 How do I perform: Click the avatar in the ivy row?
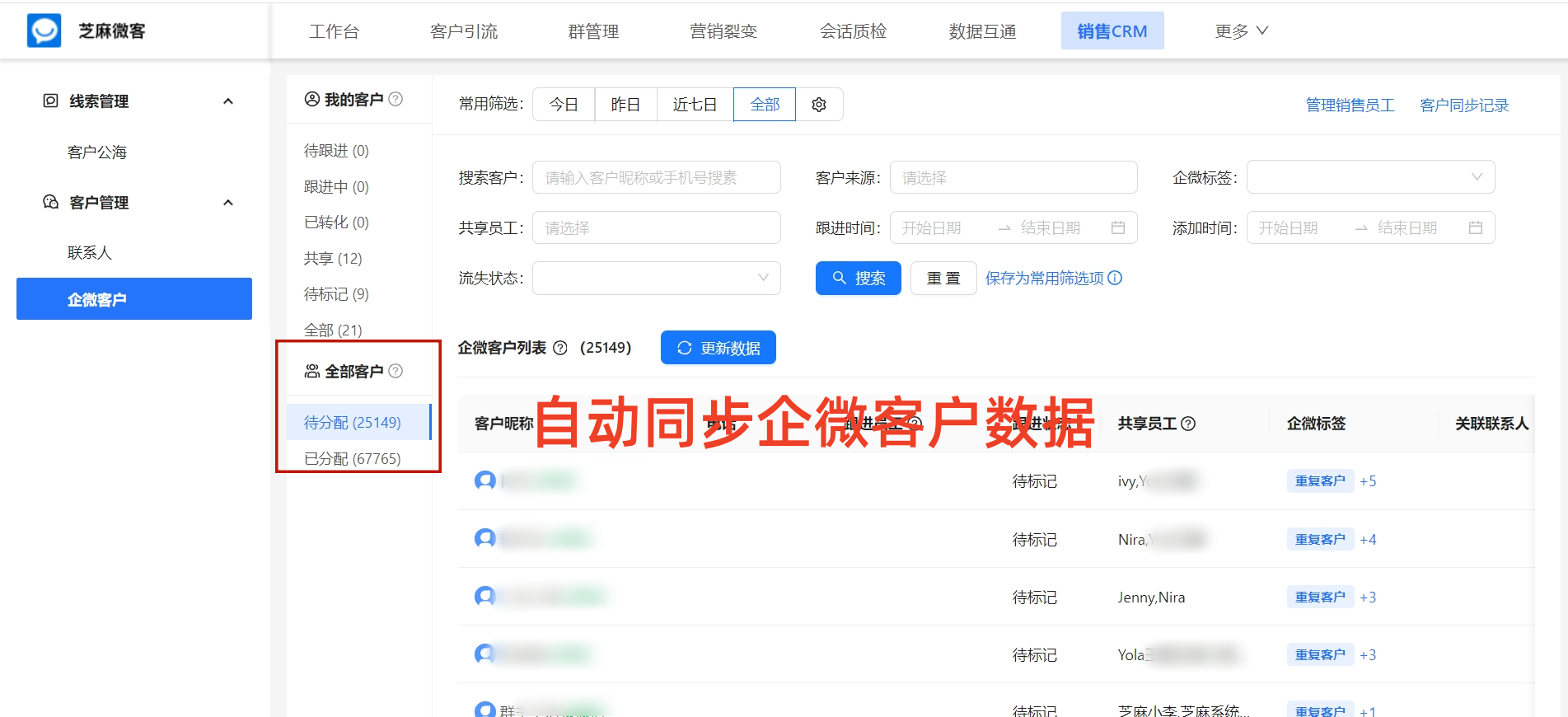click(x=485, y=480)
